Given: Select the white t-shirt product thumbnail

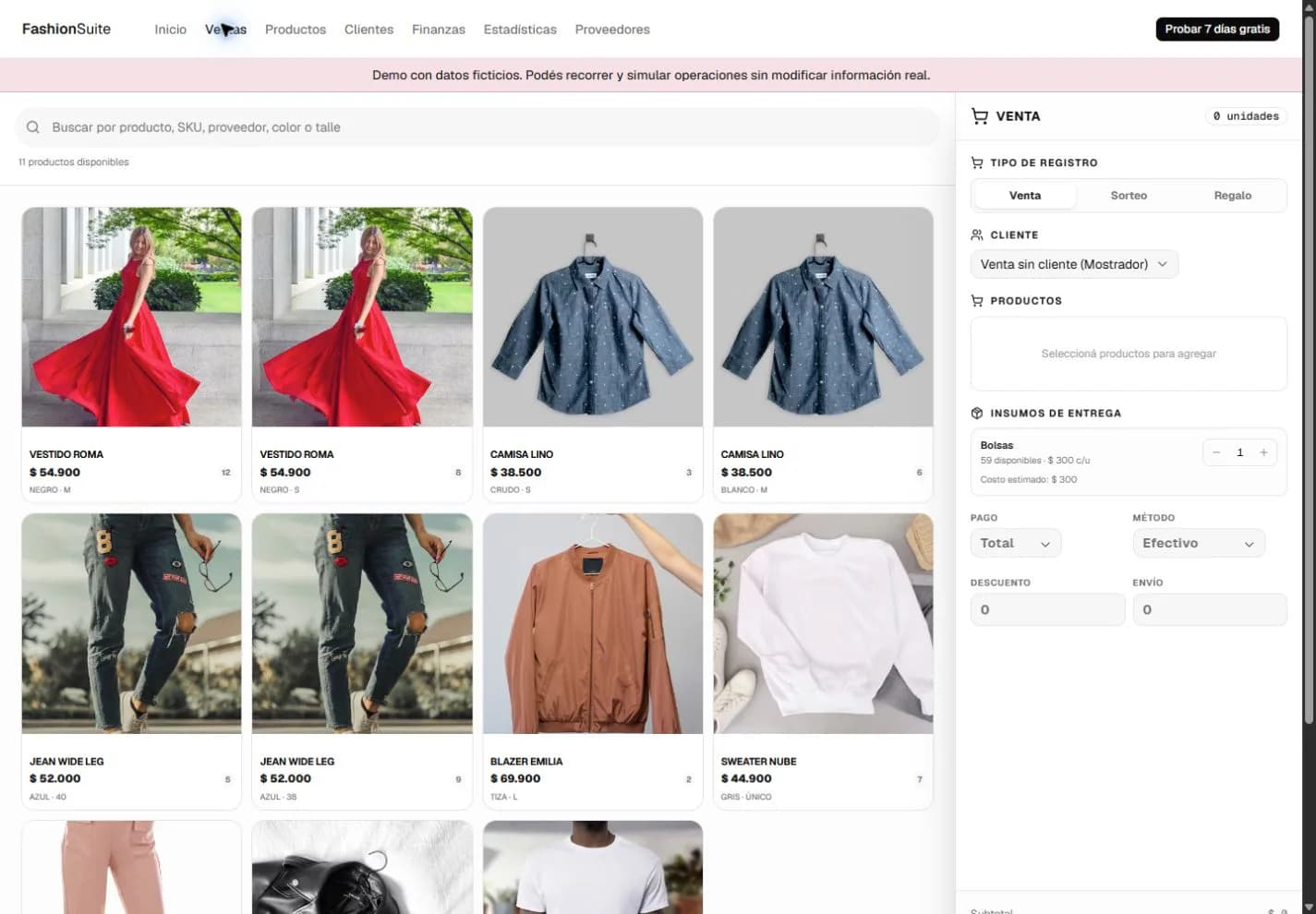Looking at the screenshot, I should [x=593, y=867].
